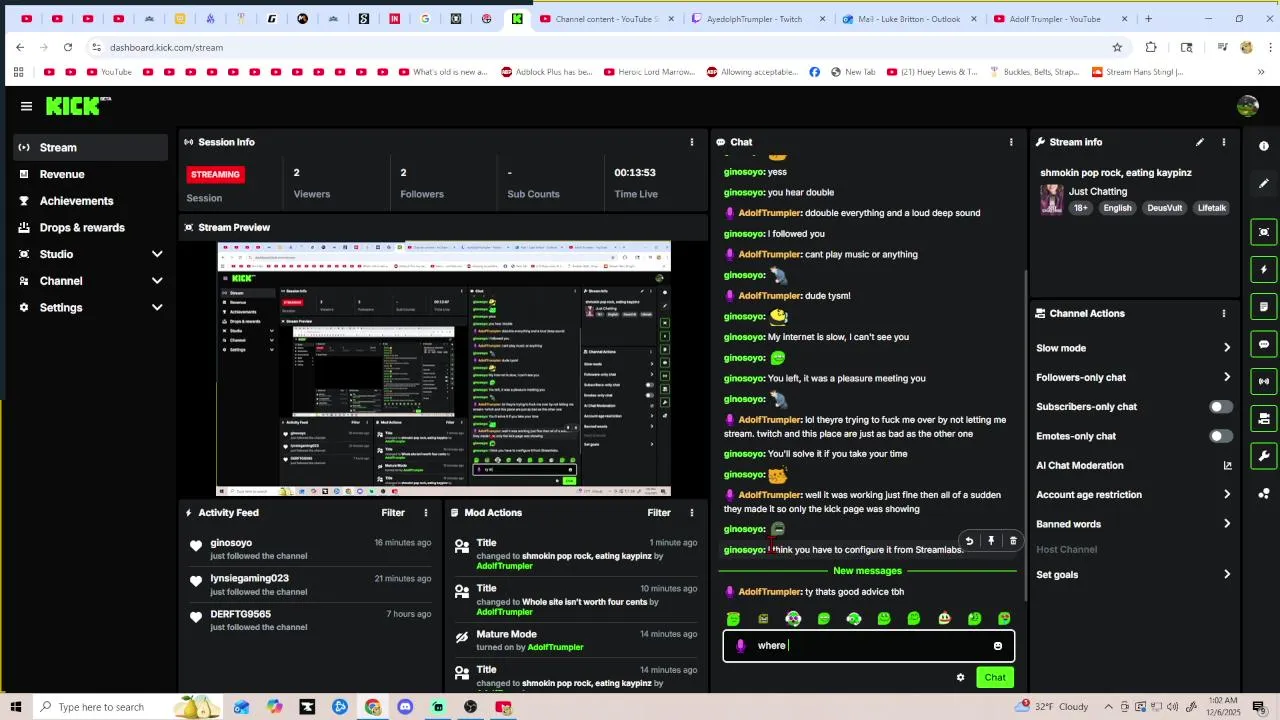Click the pencil icon in right sidebar
The width and height of the screenshot is (1280, 720).
click(1264, 184)
